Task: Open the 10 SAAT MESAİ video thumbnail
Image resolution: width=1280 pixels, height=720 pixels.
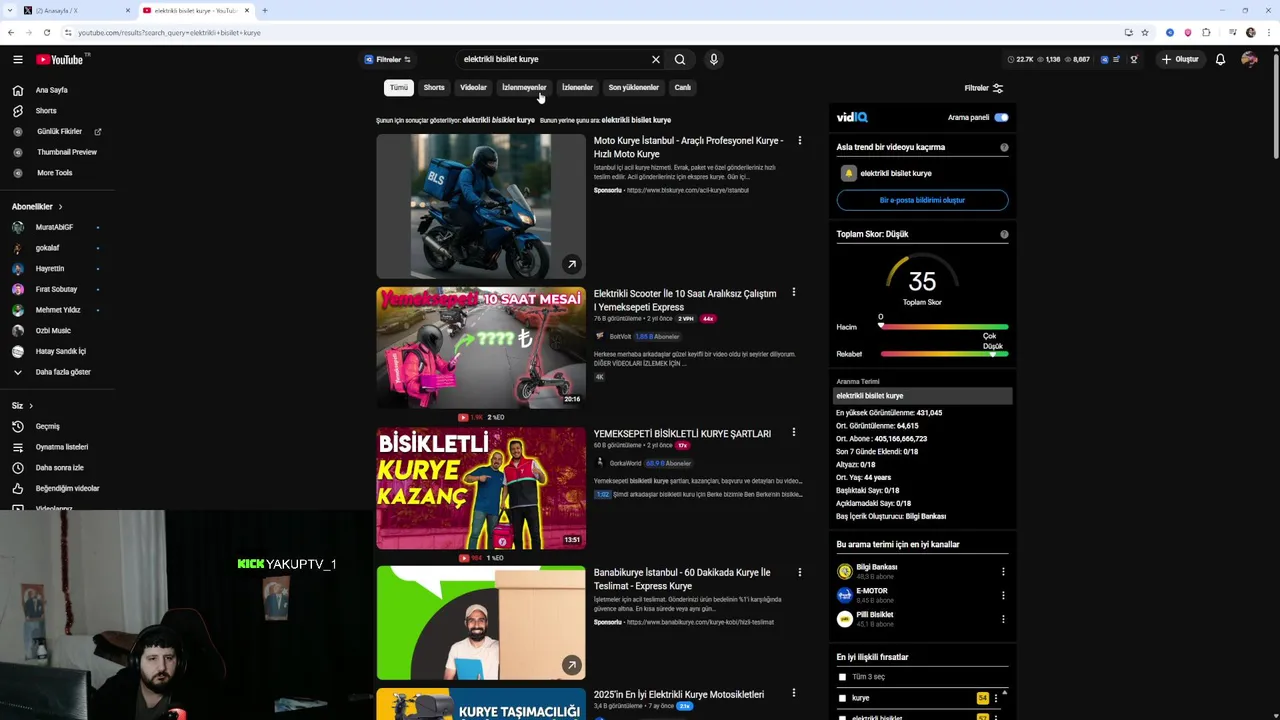Action: (x=481, y=347)
